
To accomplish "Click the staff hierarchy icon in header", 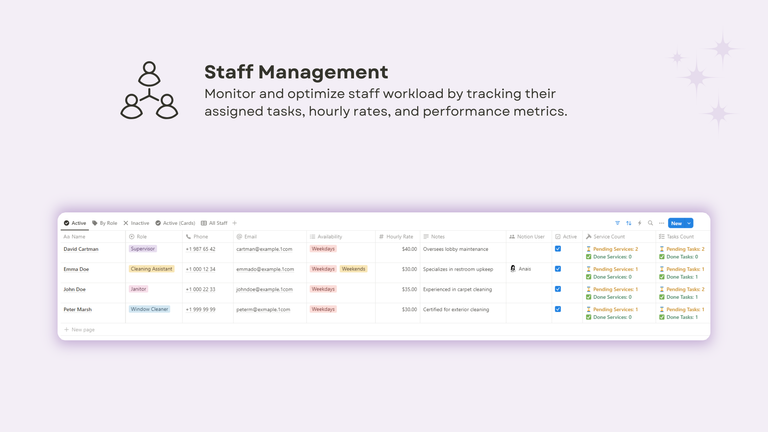I will [149, 90].
